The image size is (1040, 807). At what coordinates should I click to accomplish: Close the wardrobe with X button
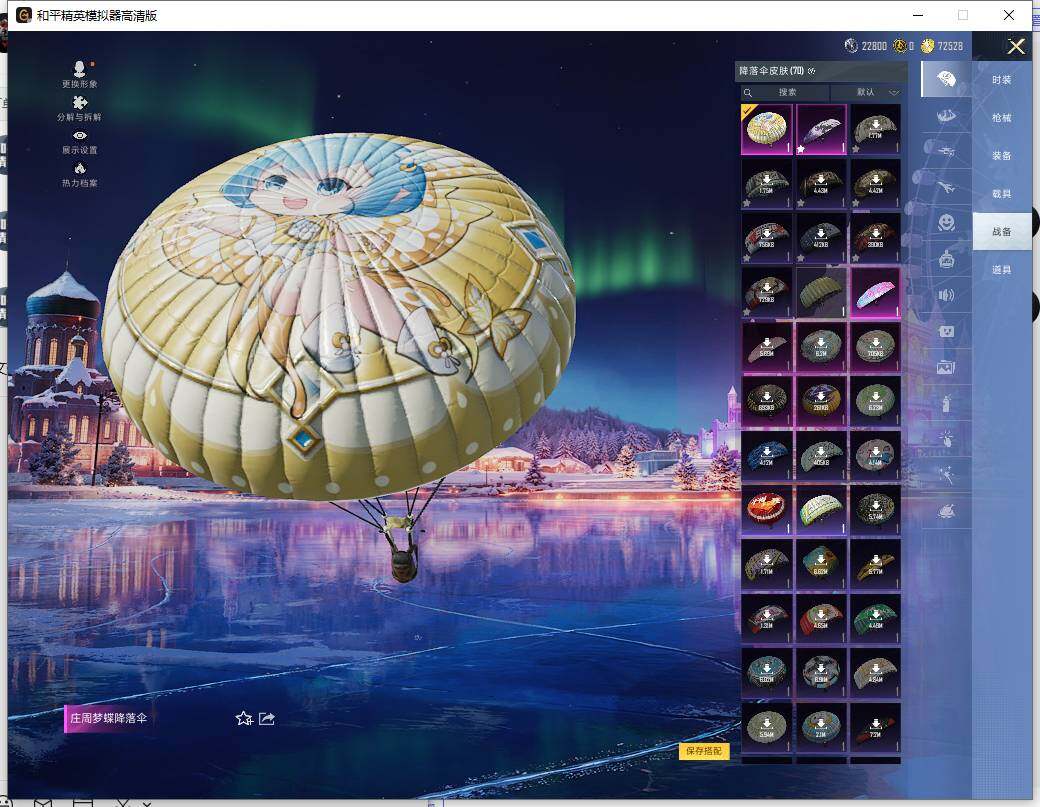[x=1015, y=46]
